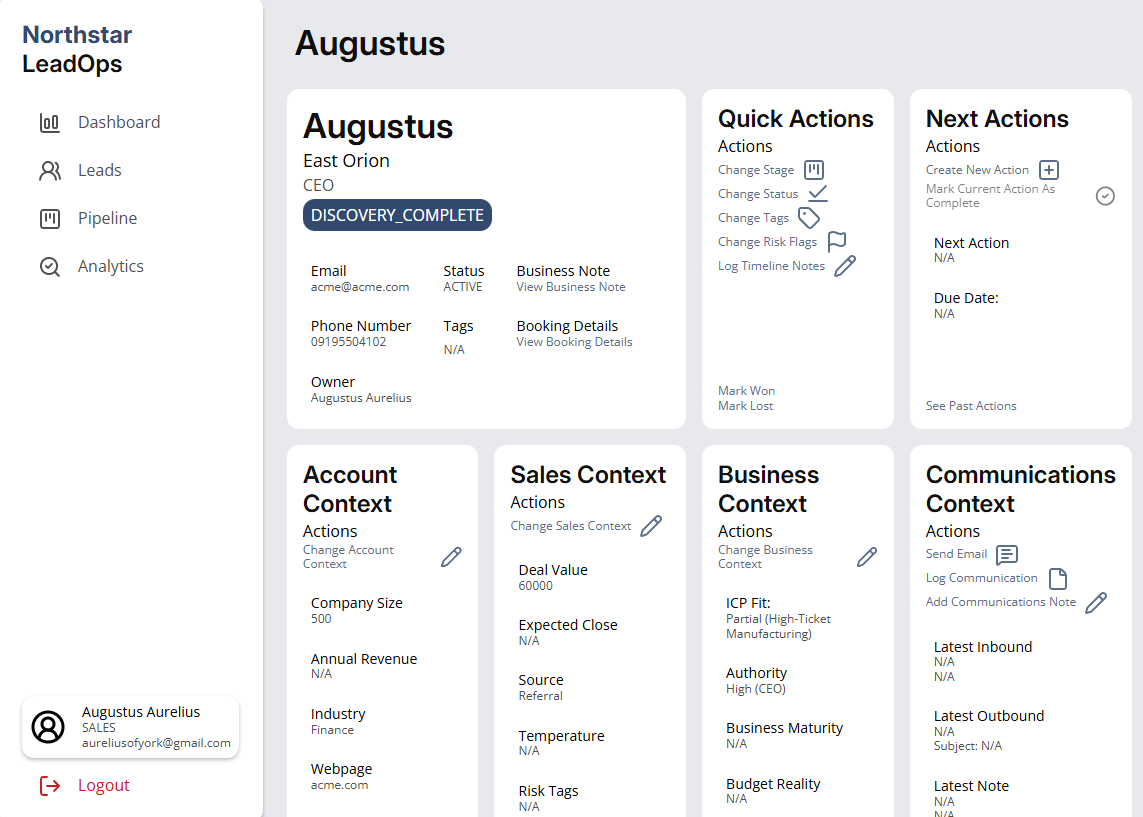Image resolution: width=1143 pixels, height=817 pixels.
Task: Click the Log Communication document icon
Action: tap(1057, 579)
